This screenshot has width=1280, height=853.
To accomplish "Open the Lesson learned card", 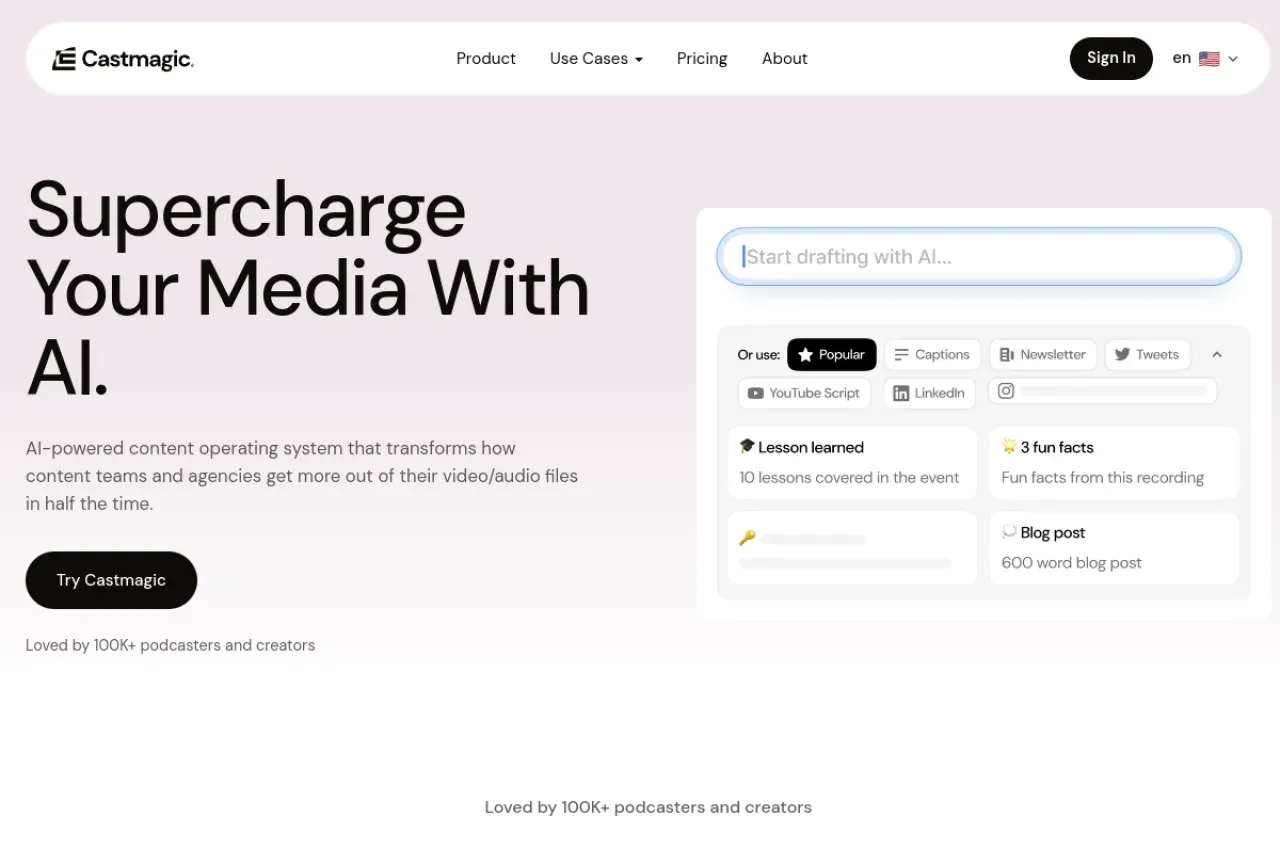I will [x=852, y=462].
